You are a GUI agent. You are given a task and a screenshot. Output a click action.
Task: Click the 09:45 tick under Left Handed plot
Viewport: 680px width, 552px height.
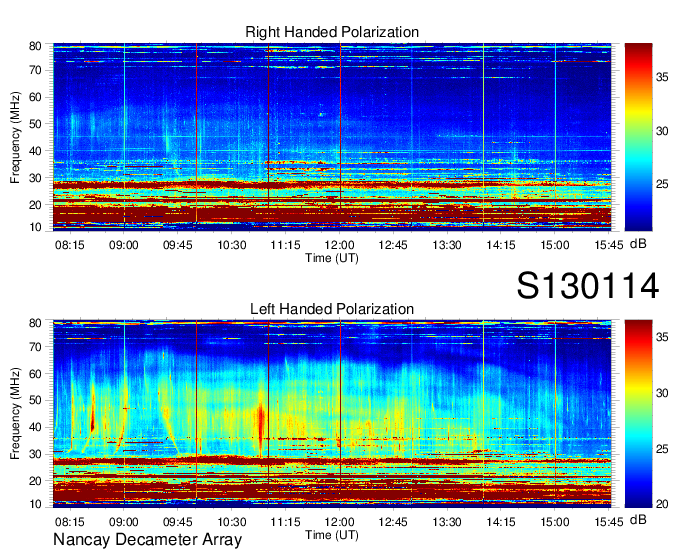tap(178, 521)
